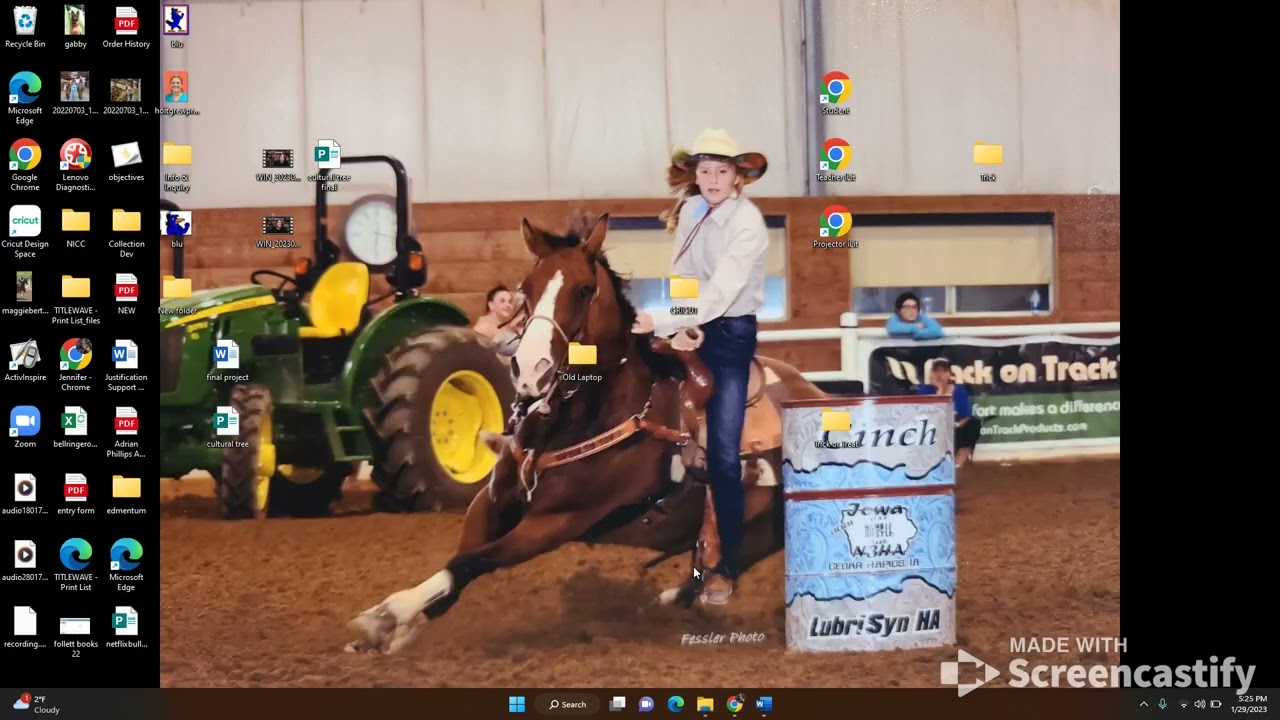Open the Order History PDF
The width and height of the screenshot is (1280, 720).
point(126,27)
